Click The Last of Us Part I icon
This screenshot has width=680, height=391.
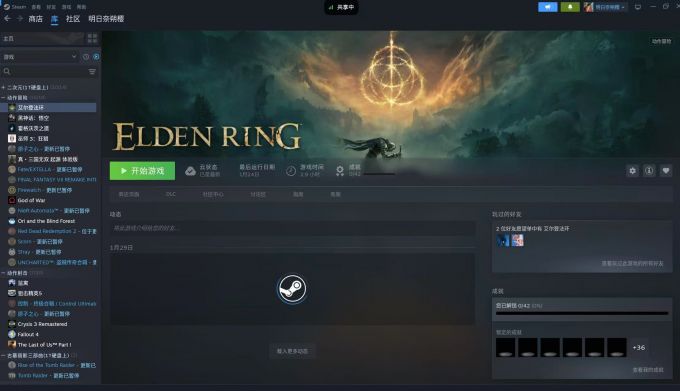pos(12,345)
